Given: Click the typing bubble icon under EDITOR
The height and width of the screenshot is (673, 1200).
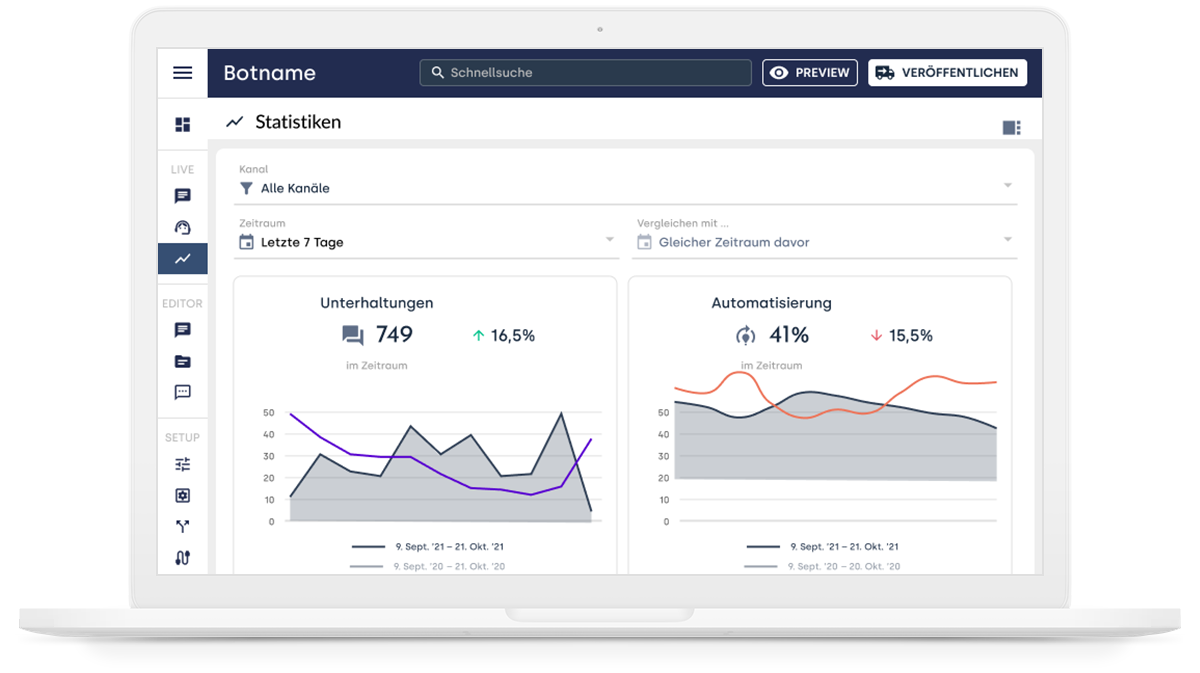Looking at the screenshot, I should (182, 393).
